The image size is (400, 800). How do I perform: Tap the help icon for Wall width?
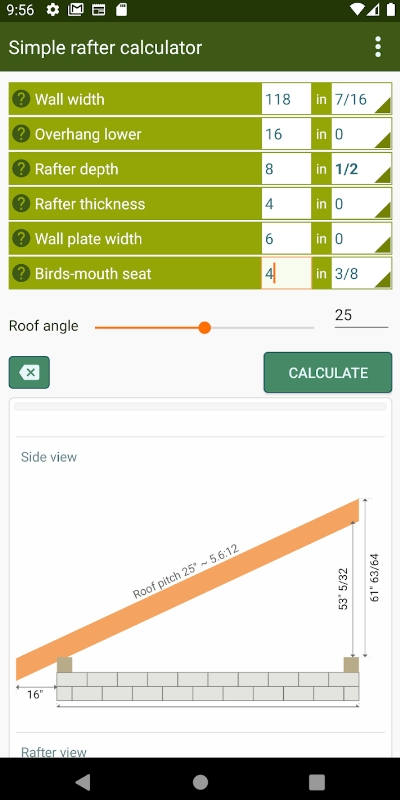21,98
